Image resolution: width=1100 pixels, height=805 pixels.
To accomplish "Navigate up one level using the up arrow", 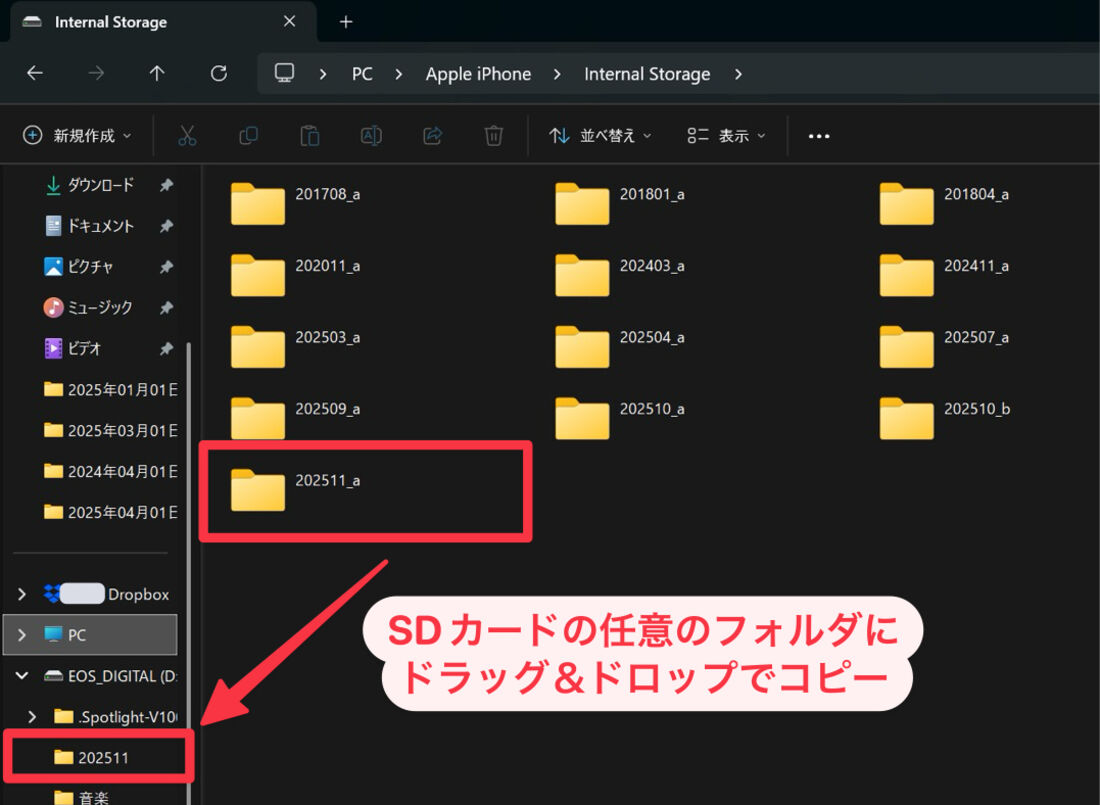I will click(x=158, y=73).
